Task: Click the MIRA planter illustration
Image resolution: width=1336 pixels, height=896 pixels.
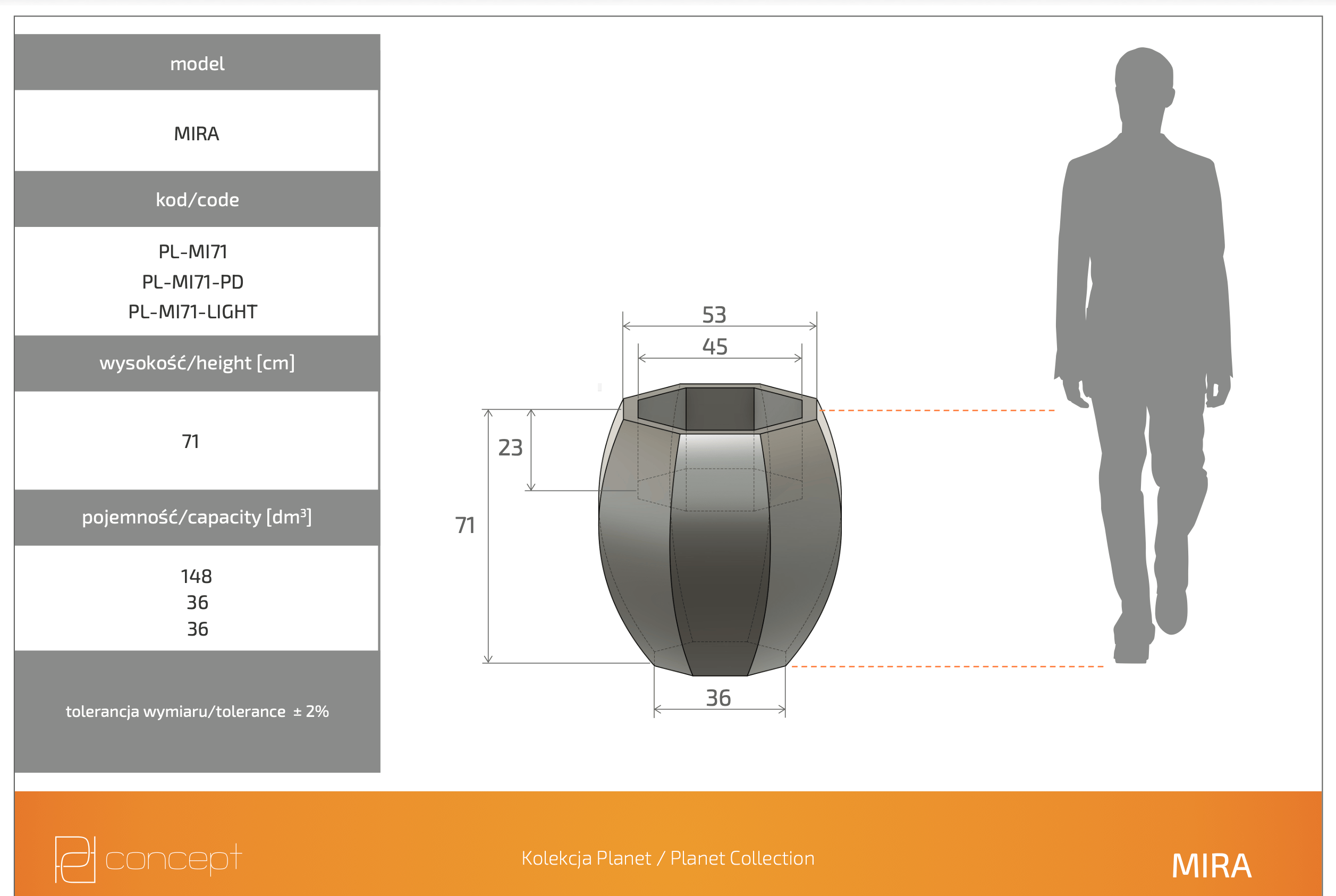Action: (x=720, y=530)
